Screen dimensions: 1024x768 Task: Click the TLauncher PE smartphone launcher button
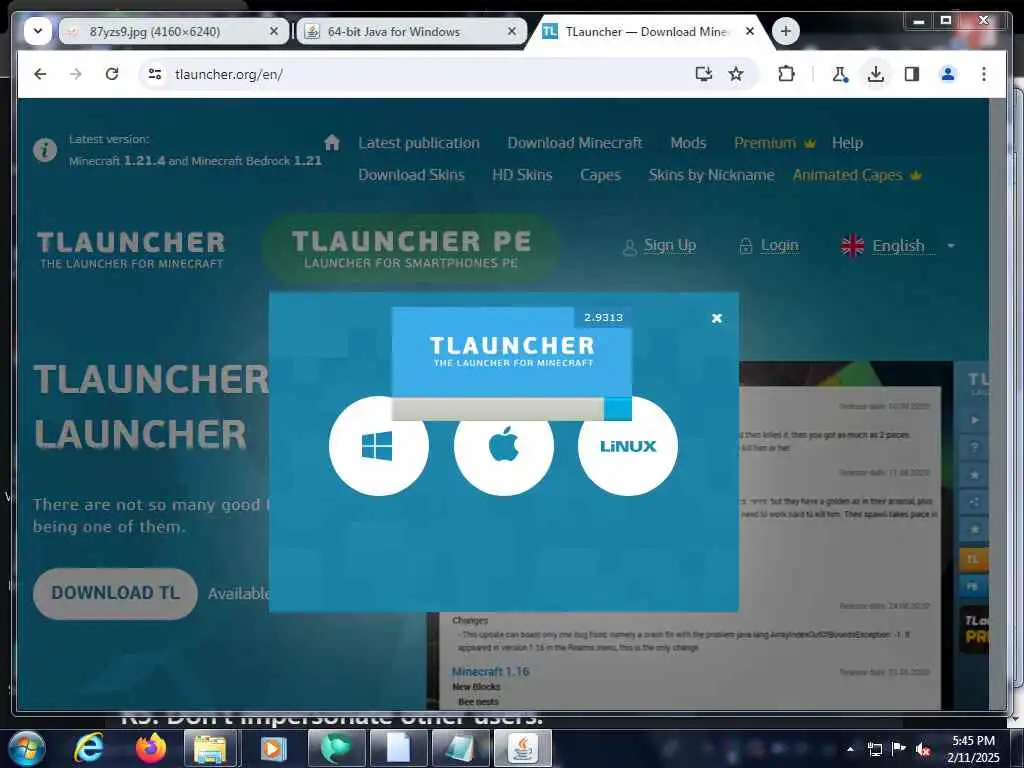point(411,248)
